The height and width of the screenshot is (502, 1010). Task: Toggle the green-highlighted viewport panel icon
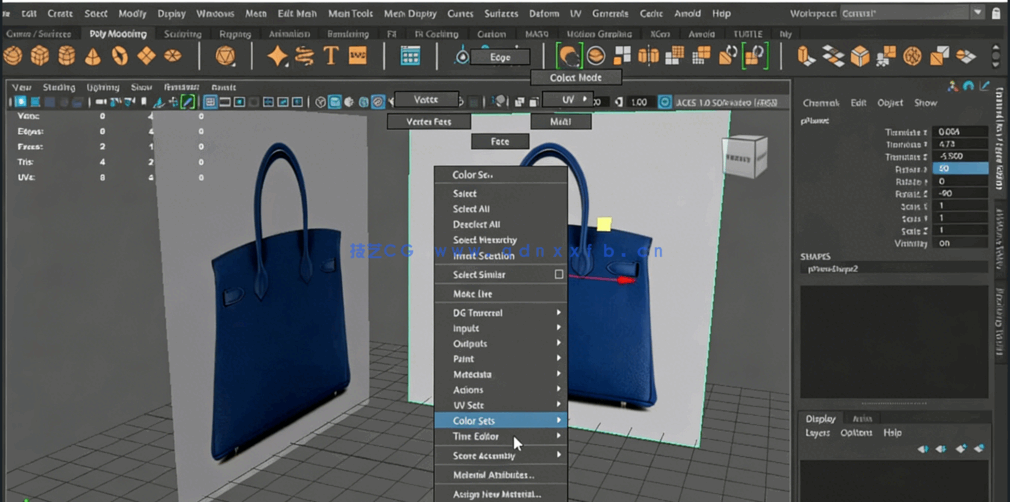coord(187,102)
